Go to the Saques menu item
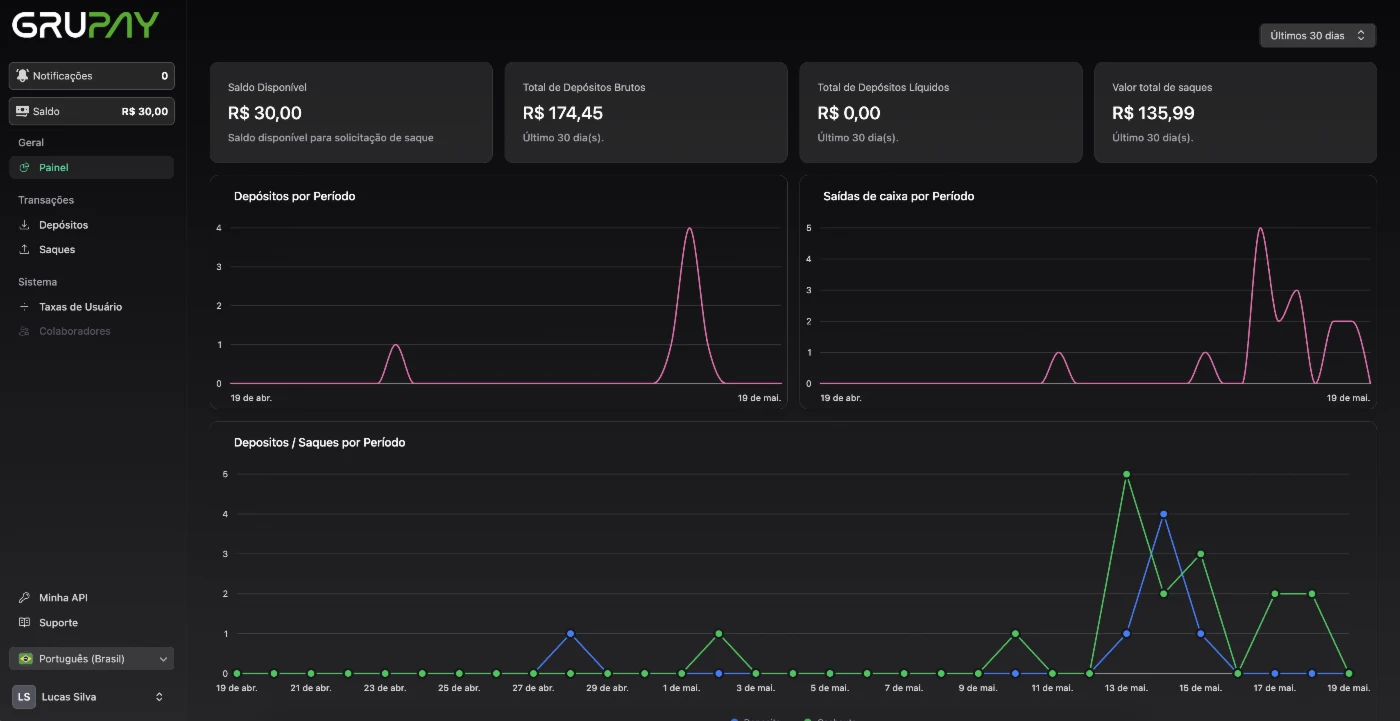Screen dimensions: 1400x721 click(x=57, y=250)
